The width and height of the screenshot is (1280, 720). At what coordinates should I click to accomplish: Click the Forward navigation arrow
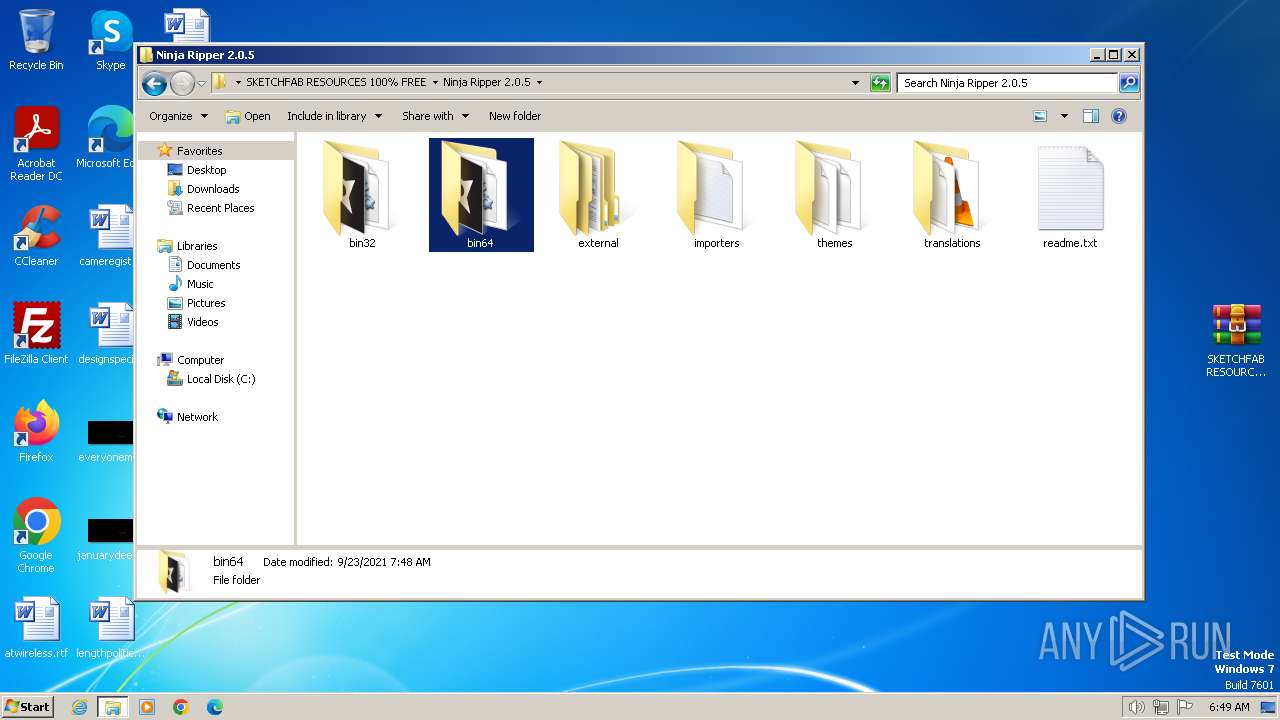(x=182, y=83)
